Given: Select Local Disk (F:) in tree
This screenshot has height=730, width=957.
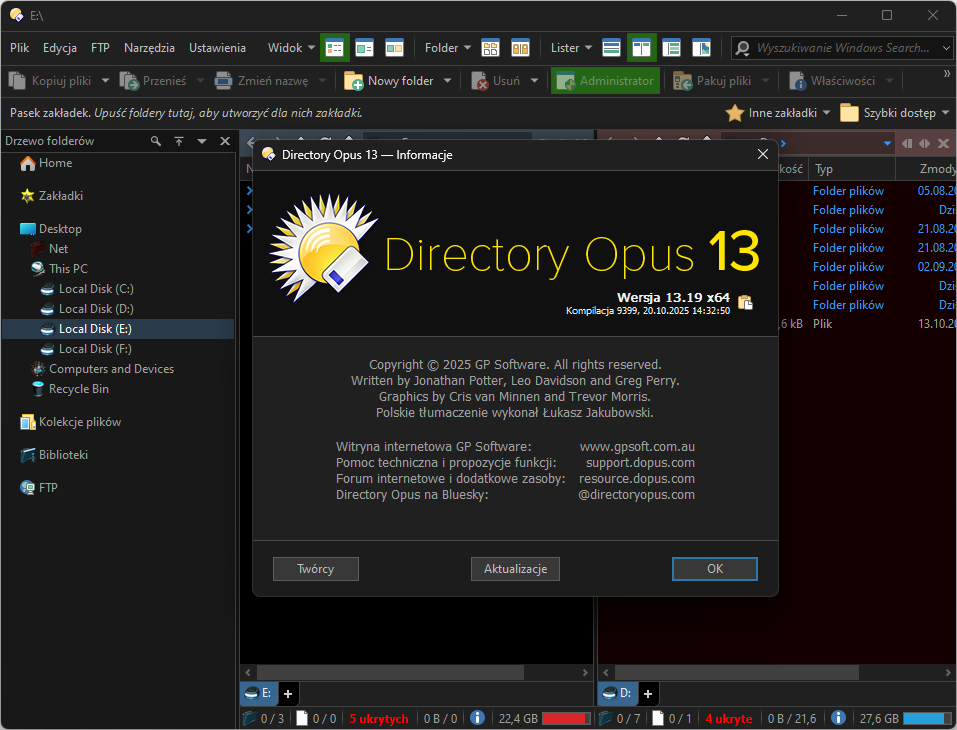Looking at the screenshot, I should (x=87, y=349).
